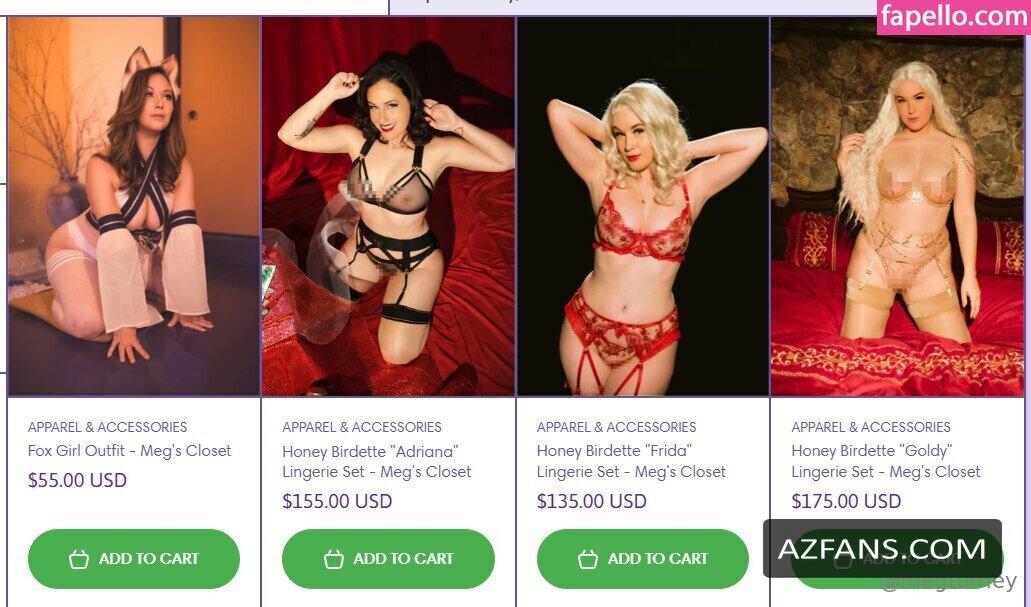Open Fox Girl Outfit product photo
The image size is (1031, 607).
133,206
